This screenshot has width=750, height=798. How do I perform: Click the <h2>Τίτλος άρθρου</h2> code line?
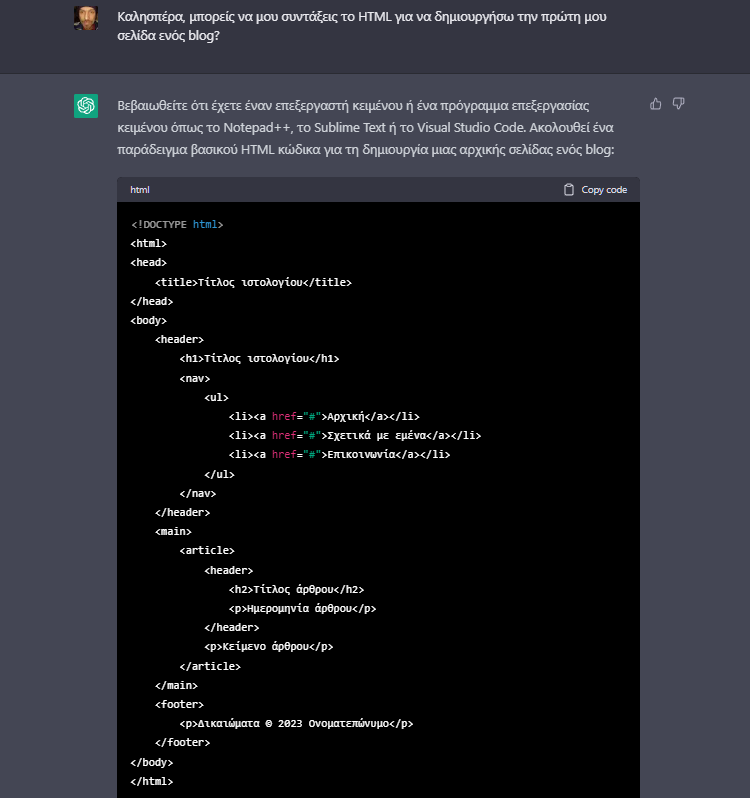pyautogui.click(x=297, y=589)
